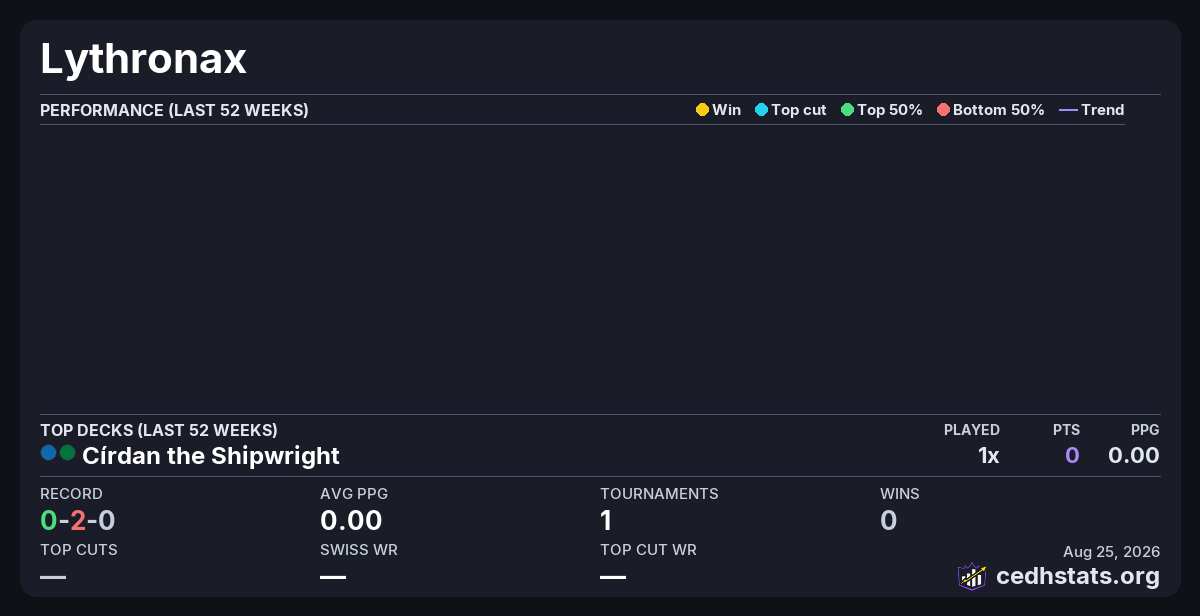This screenshot has width=1200, height=616.
Task: Select the Performance (Last 52 Weeks) header
Action: (x=174, y=110)
